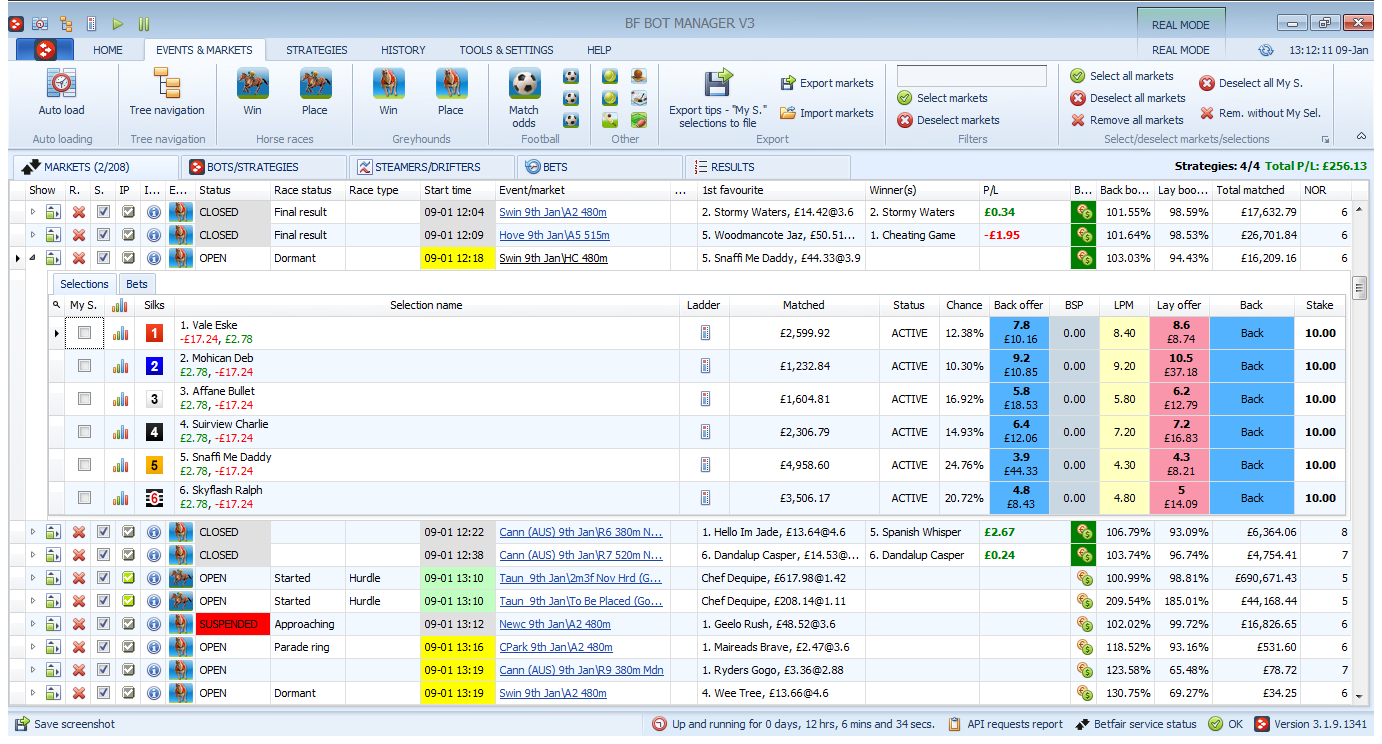Click the refresh icon next to clock
1382x744 pixels.
1266,50
